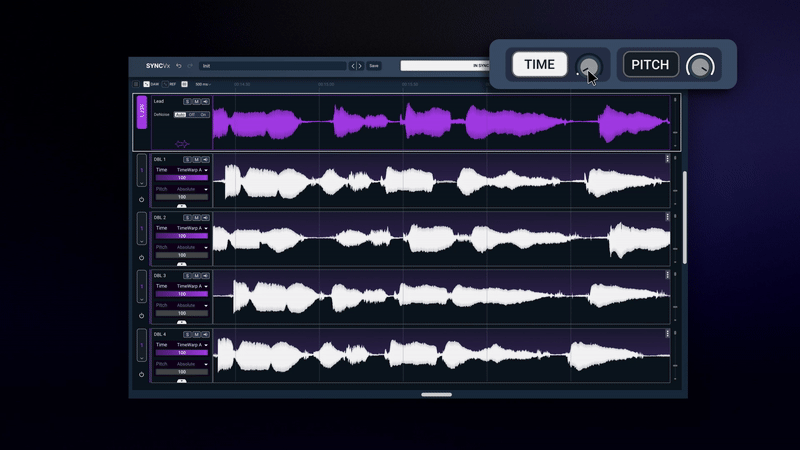Click the DBL 1 speaker icon
The image size is (800, 450).
pyautogui.click(x=206, y=160)
